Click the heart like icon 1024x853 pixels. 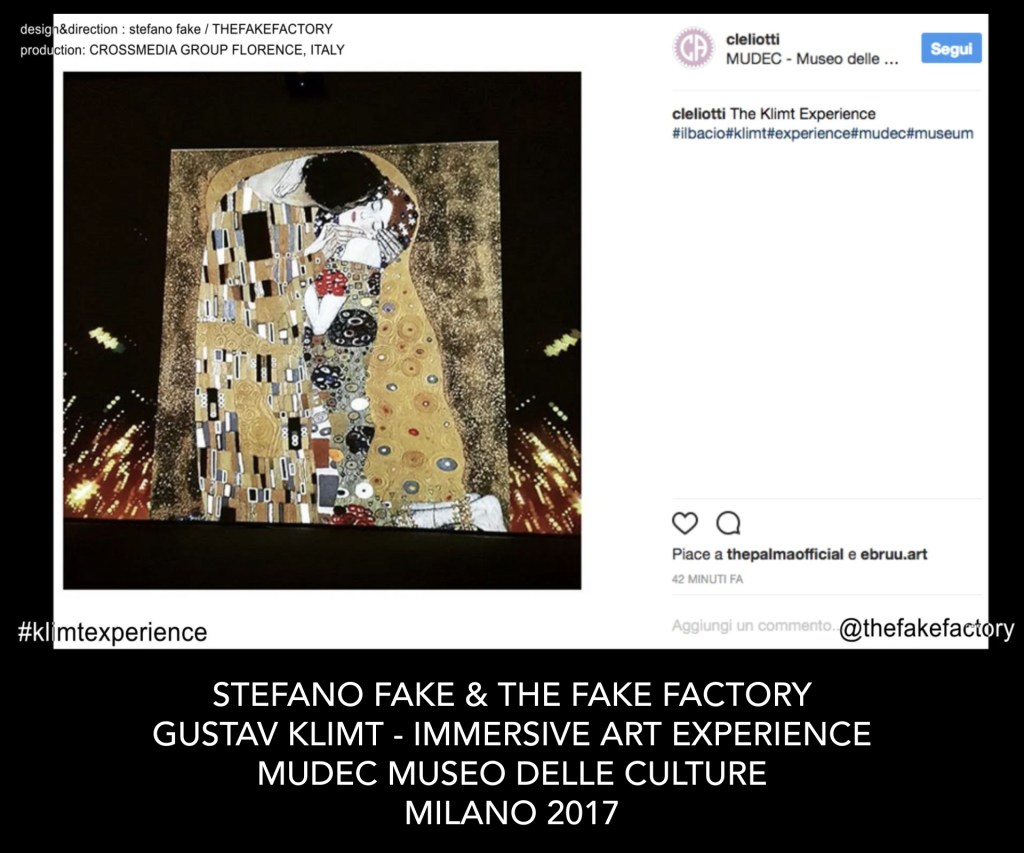coord(684,523)
